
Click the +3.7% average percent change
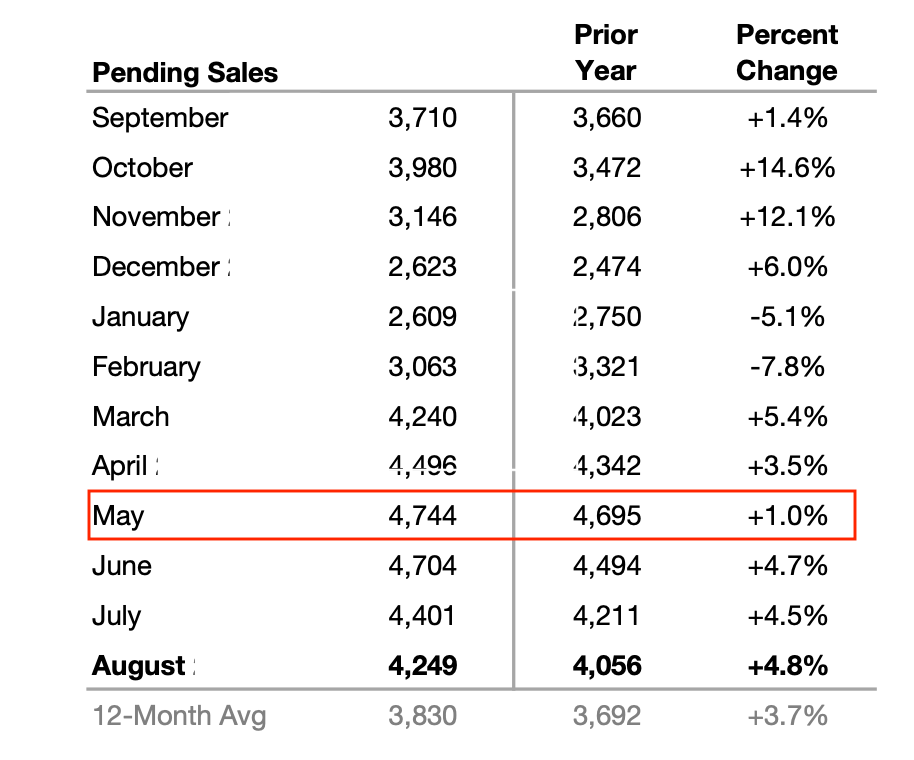click(x=787, y=716)
